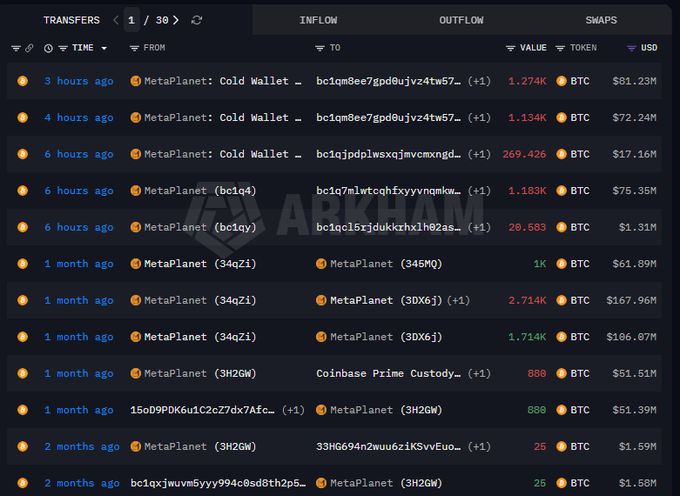Click Bitcoin chain icon on $61.89M row
The height and width of the screenshot is (496, 680).
point(23,264)
